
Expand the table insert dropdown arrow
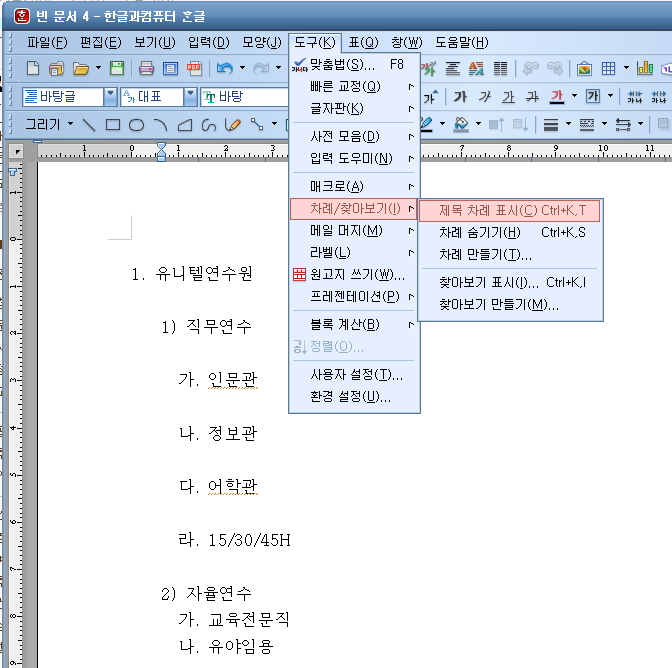click(626, 68)
